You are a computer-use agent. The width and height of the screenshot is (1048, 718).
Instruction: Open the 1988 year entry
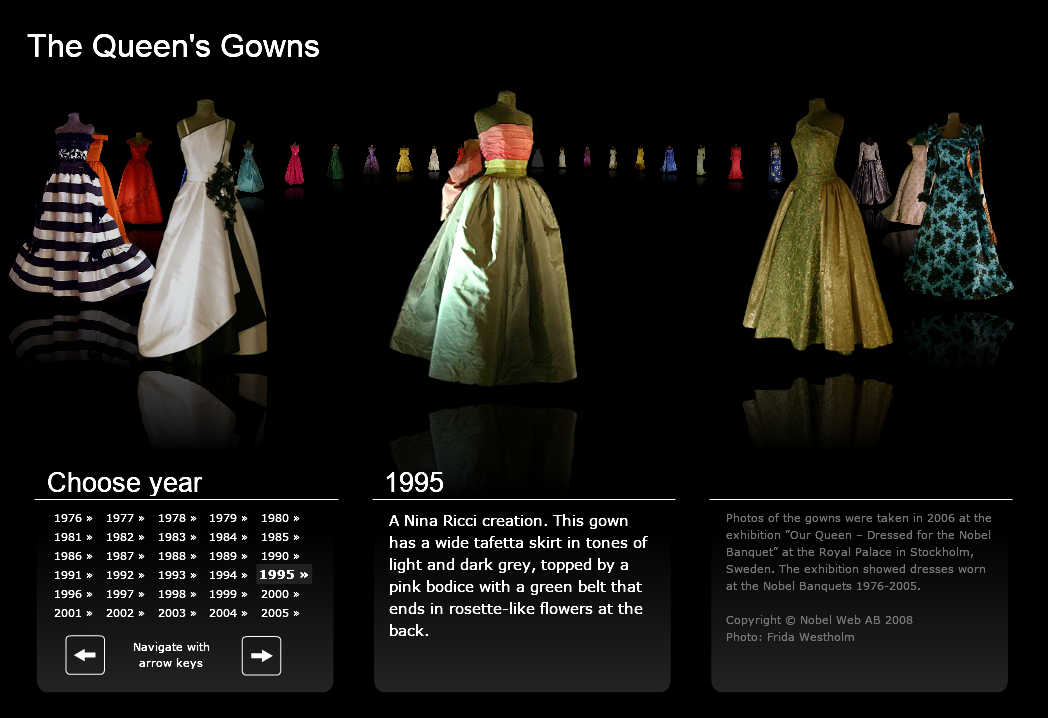click(x=177, y=556)
